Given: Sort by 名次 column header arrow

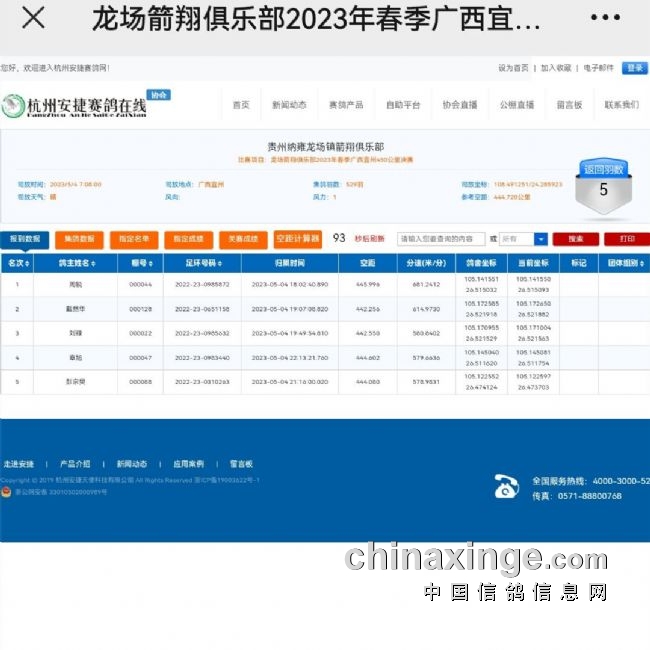Looking at the screenshot, I should point(28,264).
